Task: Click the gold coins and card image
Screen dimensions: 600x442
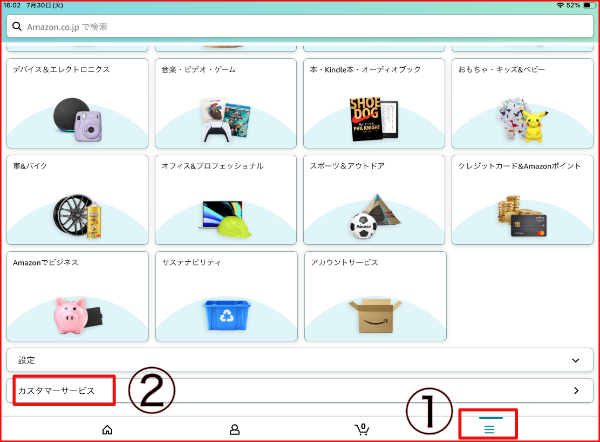Action: tap(522, 216)
